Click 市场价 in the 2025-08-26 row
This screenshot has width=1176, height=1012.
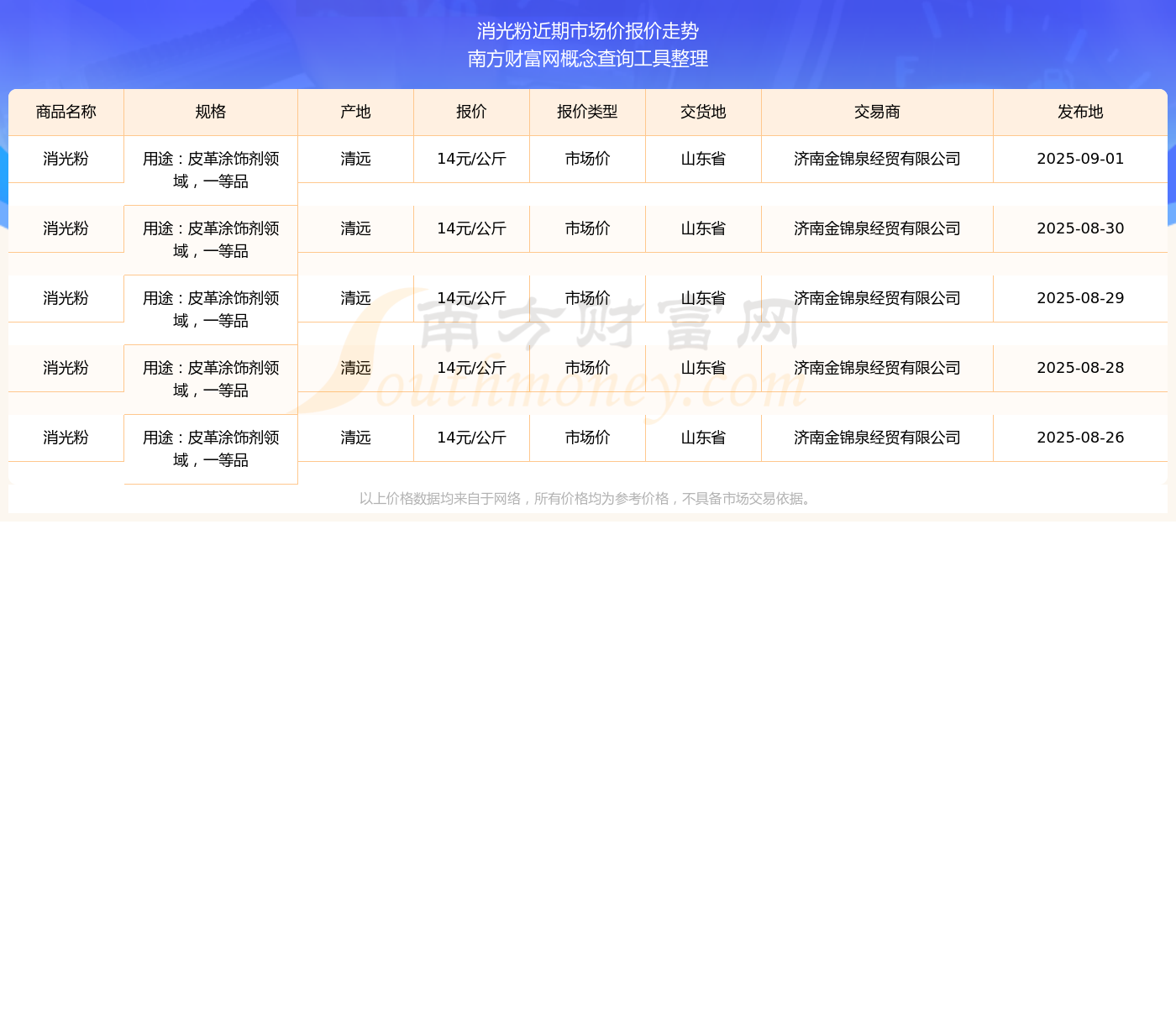(x=588, y=438)
